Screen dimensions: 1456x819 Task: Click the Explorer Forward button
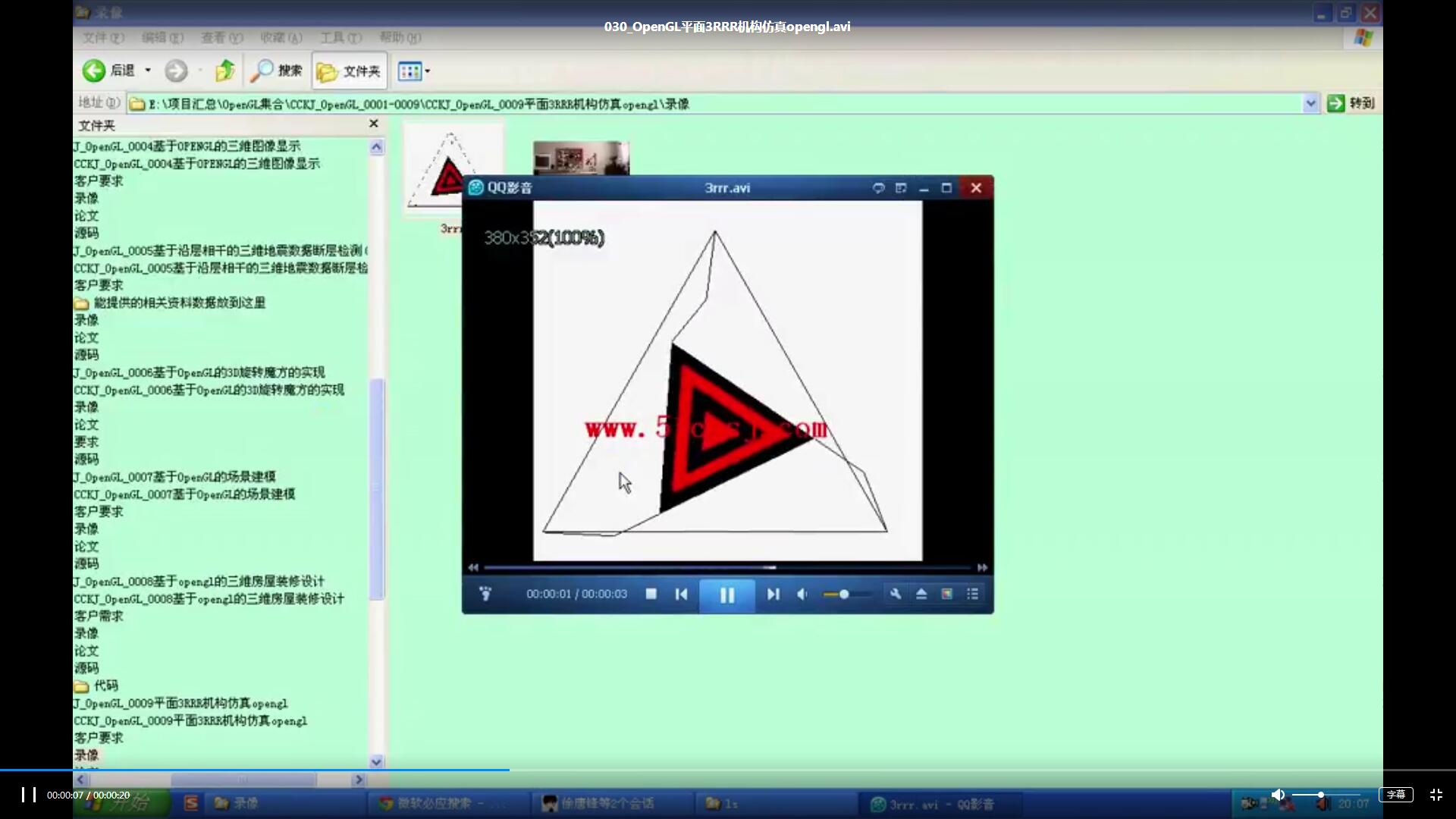(176, 71)
